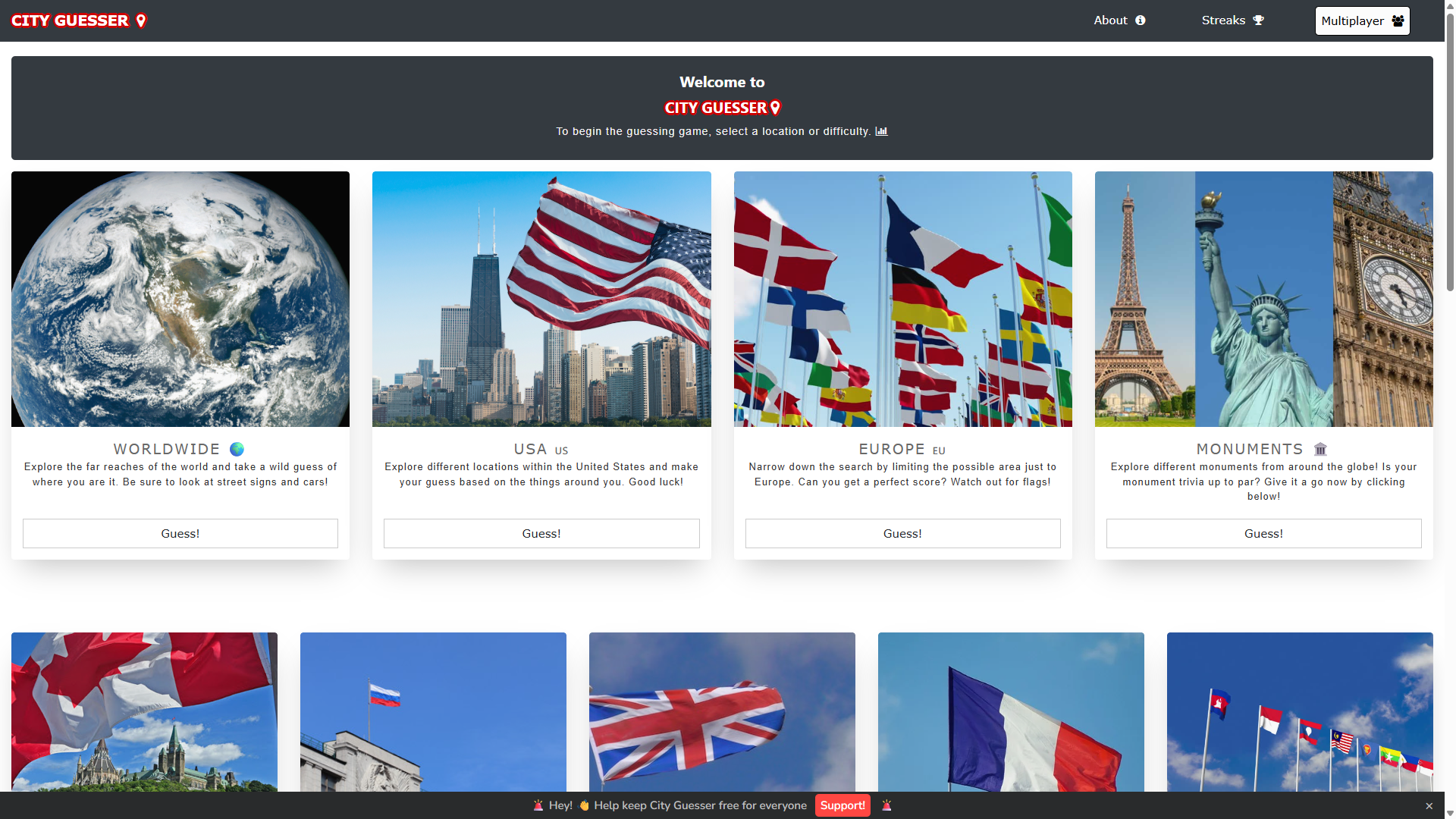The height and width of the screenshot is (819, 1456).
Task: Click the City Guesser logo pin icon
Action: coord(141,20)
